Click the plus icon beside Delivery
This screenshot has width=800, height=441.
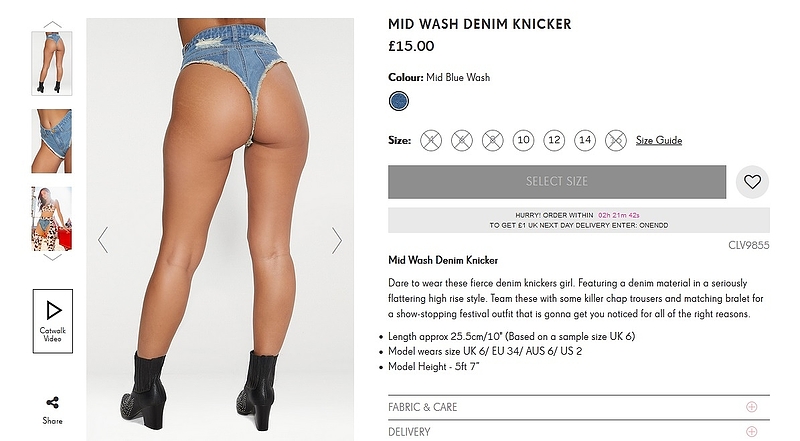[x=751, y=431]
